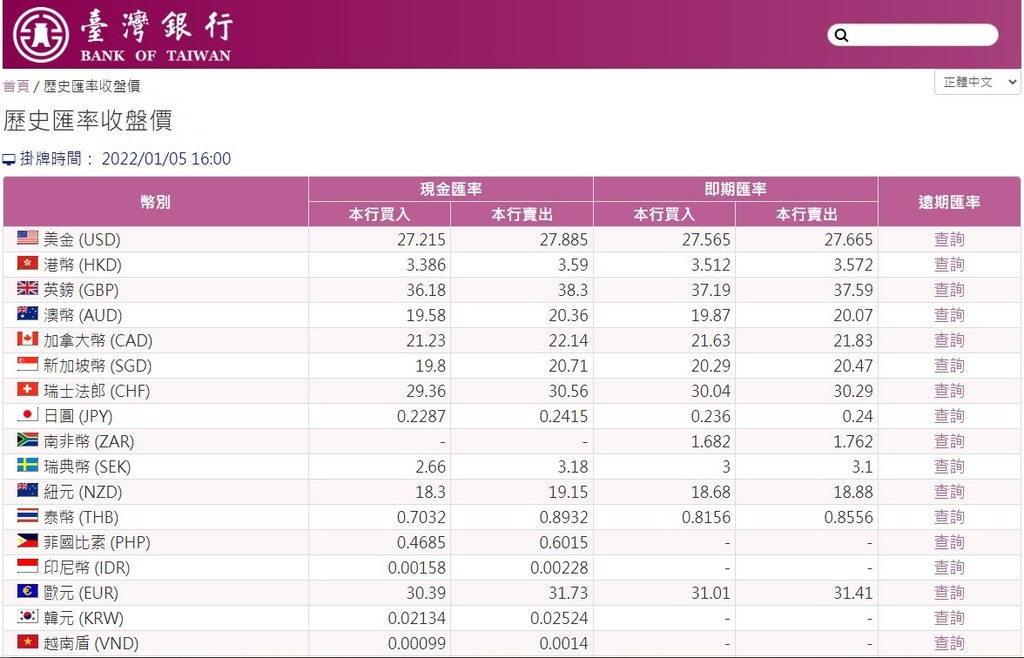
Task: Click USD spot selling rate 27.665
Action: 848,240
